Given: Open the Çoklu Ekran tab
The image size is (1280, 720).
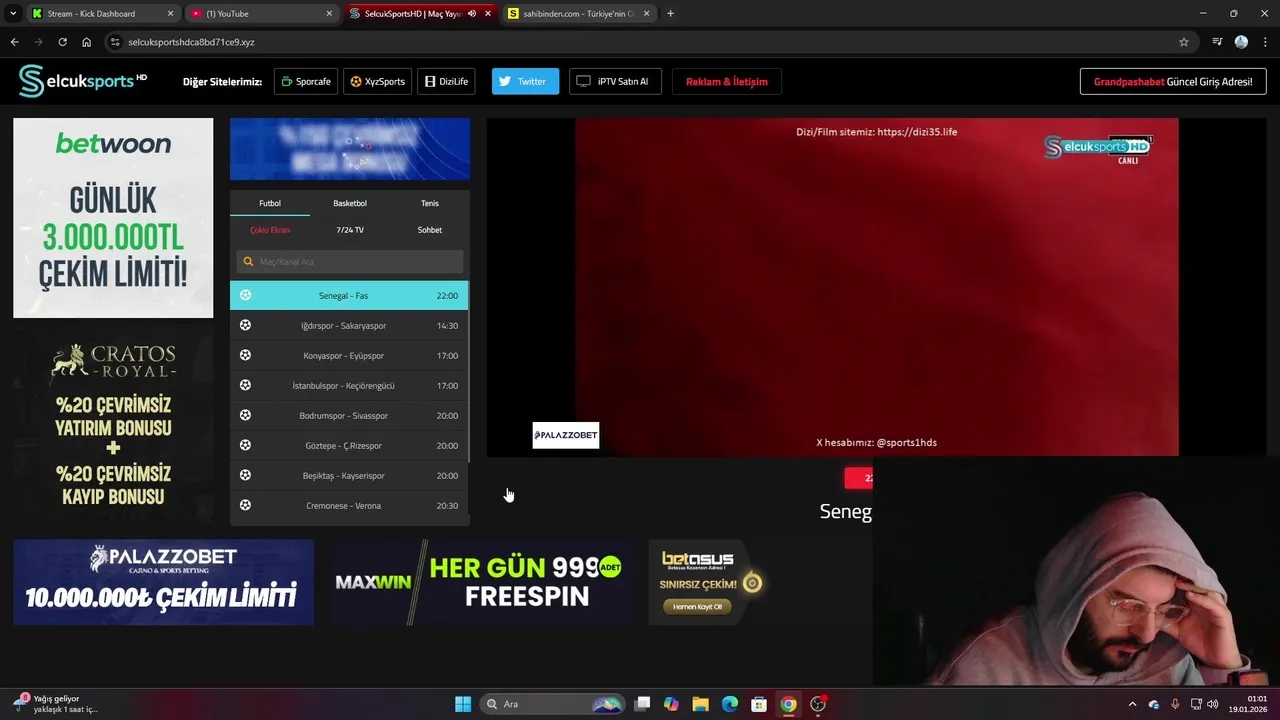Looking at the screenshot, I should pyautogui.click(x=270, y=230).
